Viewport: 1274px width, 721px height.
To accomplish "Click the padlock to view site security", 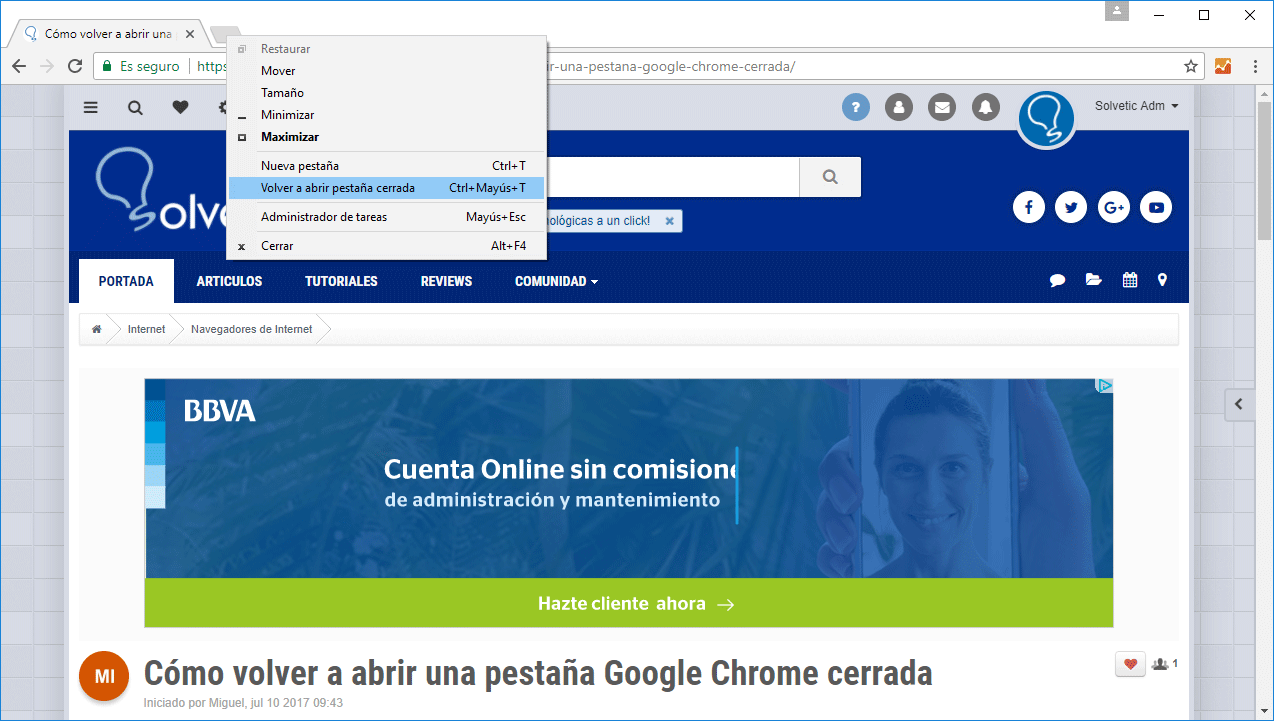I will 106,66.
